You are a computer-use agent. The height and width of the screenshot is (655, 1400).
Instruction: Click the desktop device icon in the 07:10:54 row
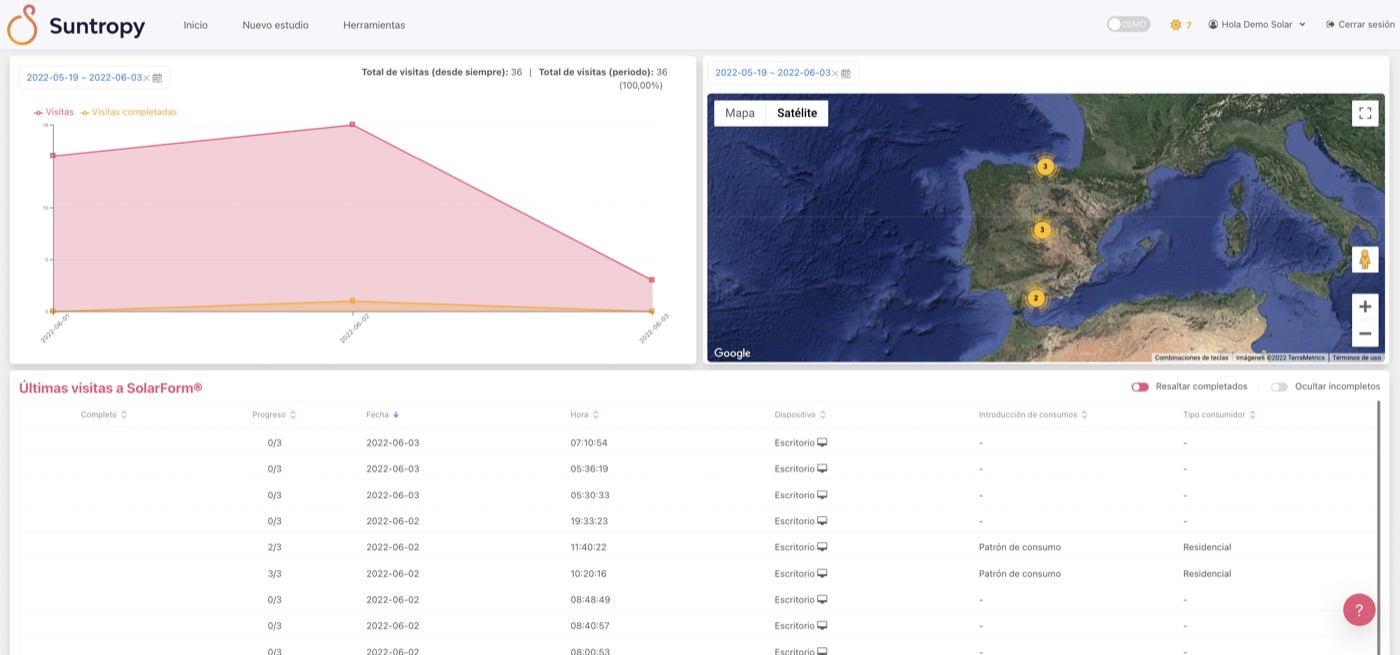(x=822, y=442)
